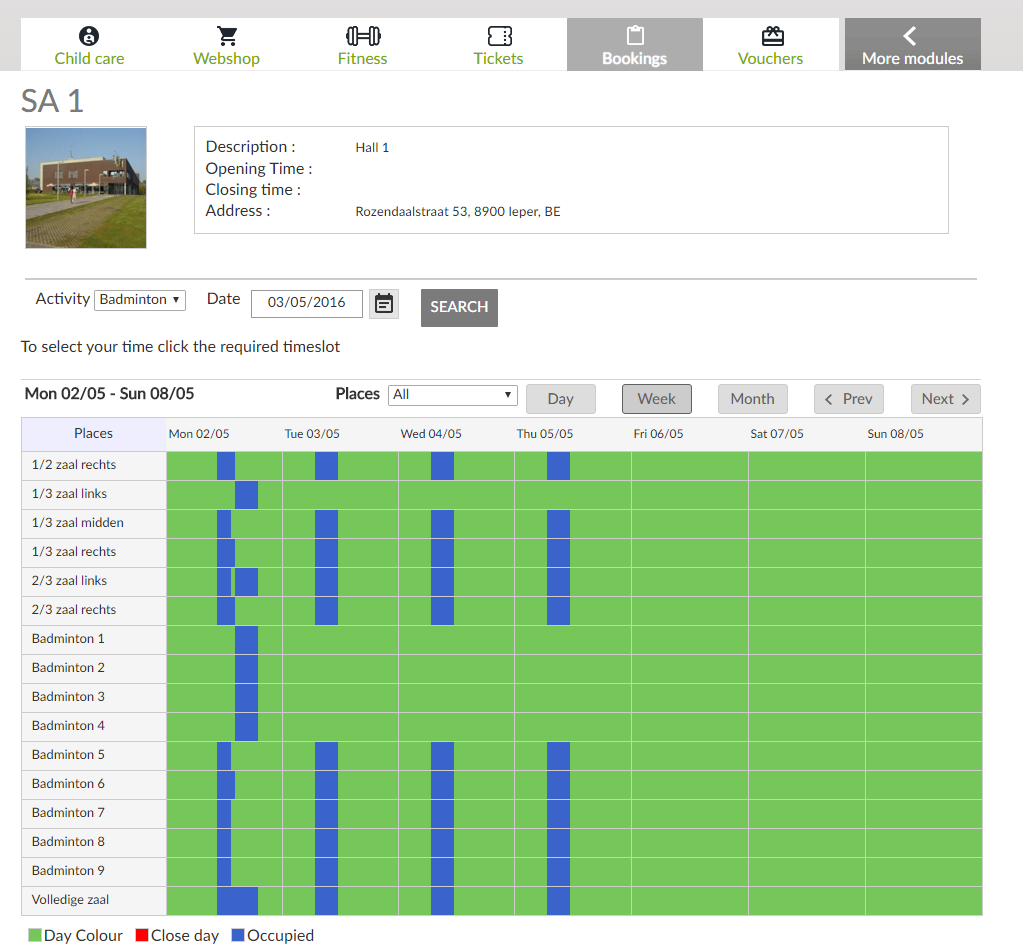1023x950 pixels.
Task: Click the Bookings clipboard icon
Action: pos(635,37)
